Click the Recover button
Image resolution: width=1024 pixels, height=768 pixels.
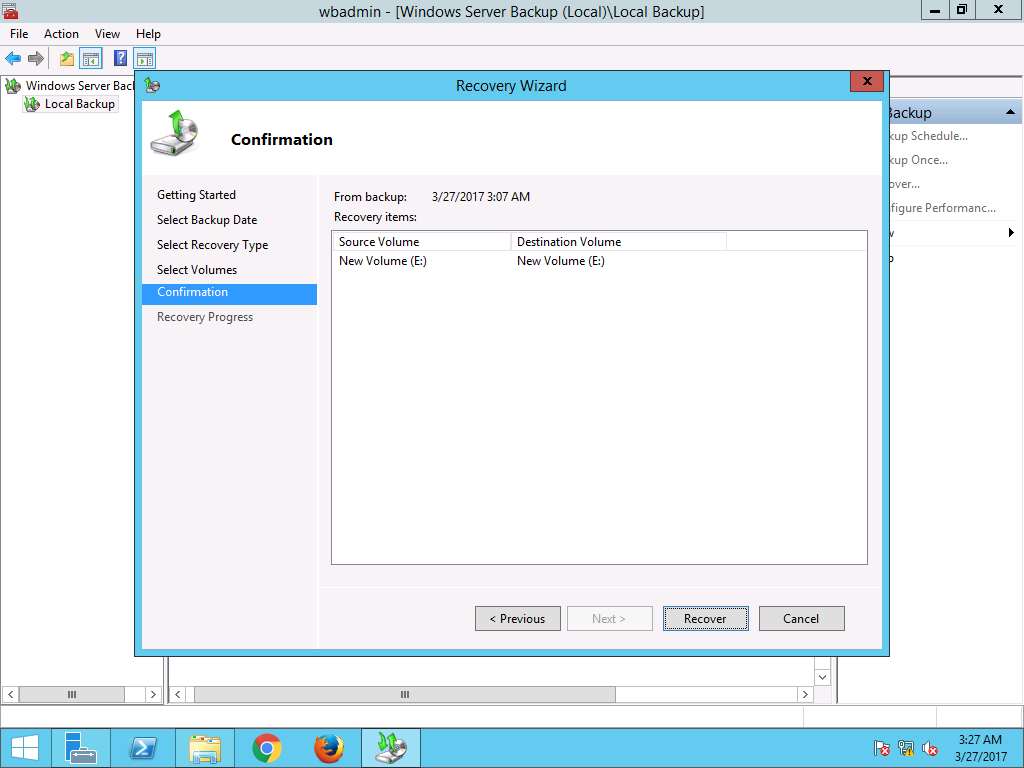705,618
